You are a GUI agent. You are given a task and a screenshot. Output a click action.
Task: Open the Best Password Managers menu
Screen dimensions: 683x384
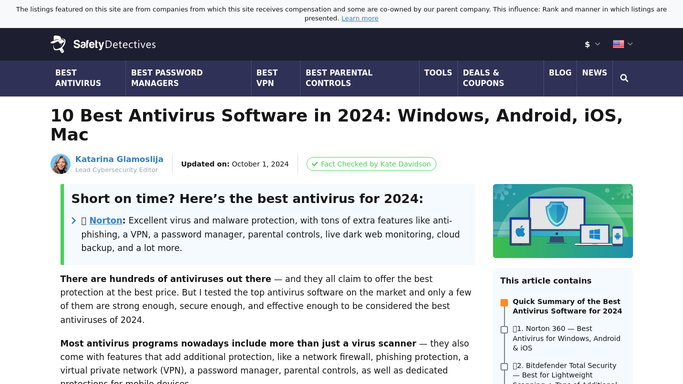(167, 78)
